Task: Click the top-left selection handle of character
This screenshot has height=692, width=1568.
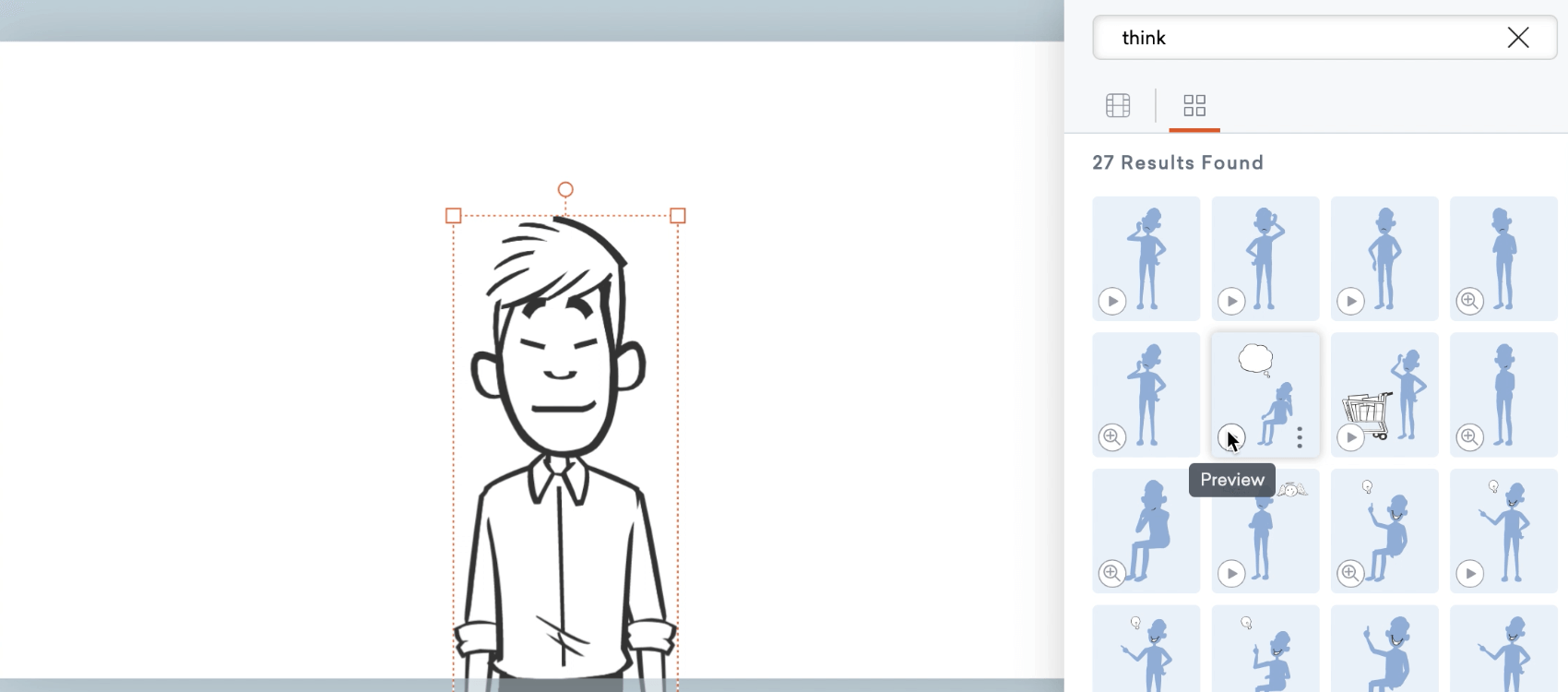Action: click(453, 215)
